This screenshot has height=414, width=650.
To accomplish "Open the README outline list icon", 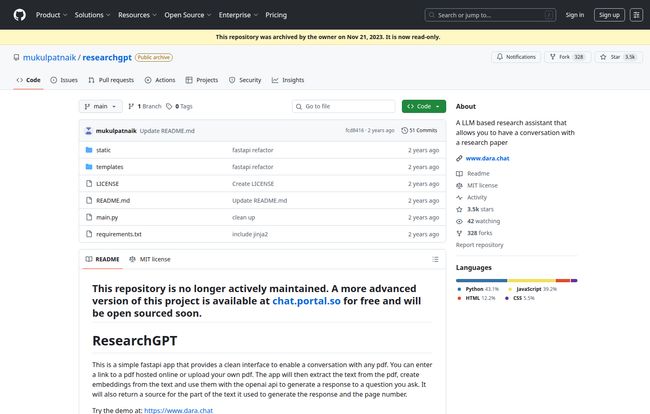I will coord(435,259).
